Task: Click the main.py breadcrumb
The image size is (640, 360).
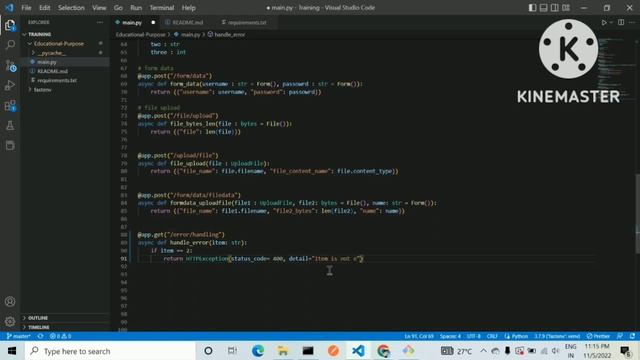Action: tap(187, 35)
